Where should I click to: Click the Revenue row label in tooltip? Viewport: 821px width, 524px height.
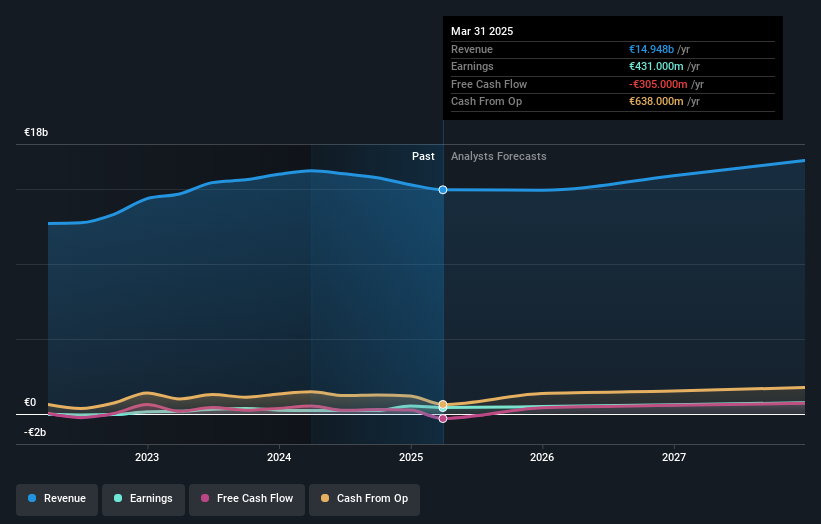[472, 49]
